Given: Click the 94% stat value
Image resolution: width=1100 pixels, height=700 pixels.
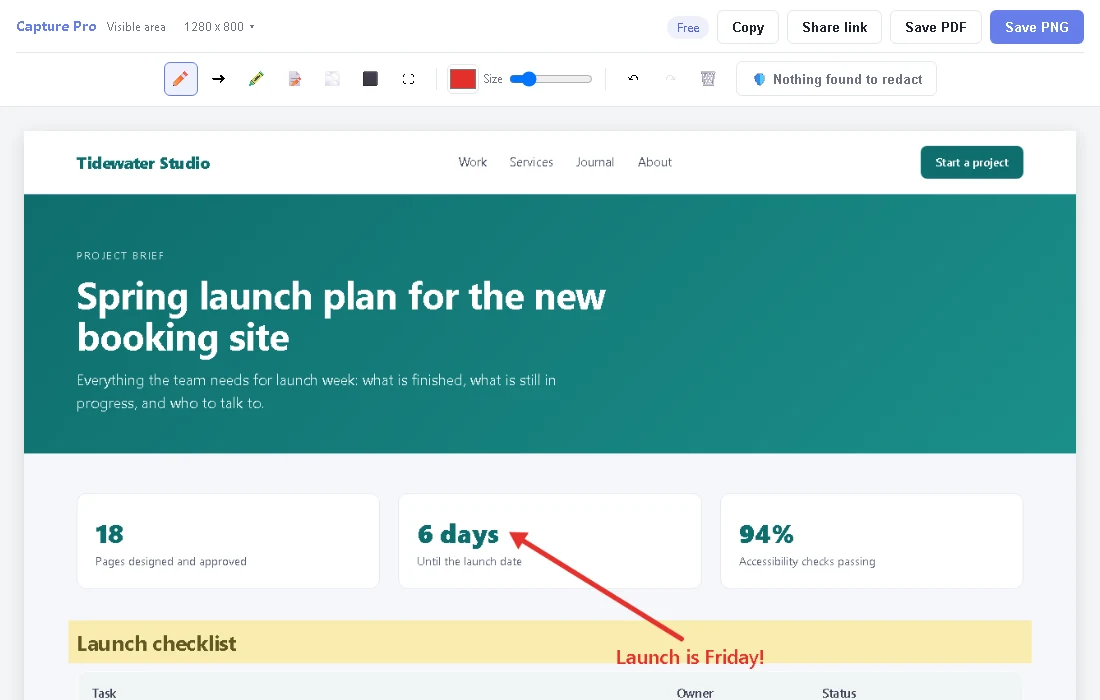Looking at the screenshot, I should coord(766,534).
